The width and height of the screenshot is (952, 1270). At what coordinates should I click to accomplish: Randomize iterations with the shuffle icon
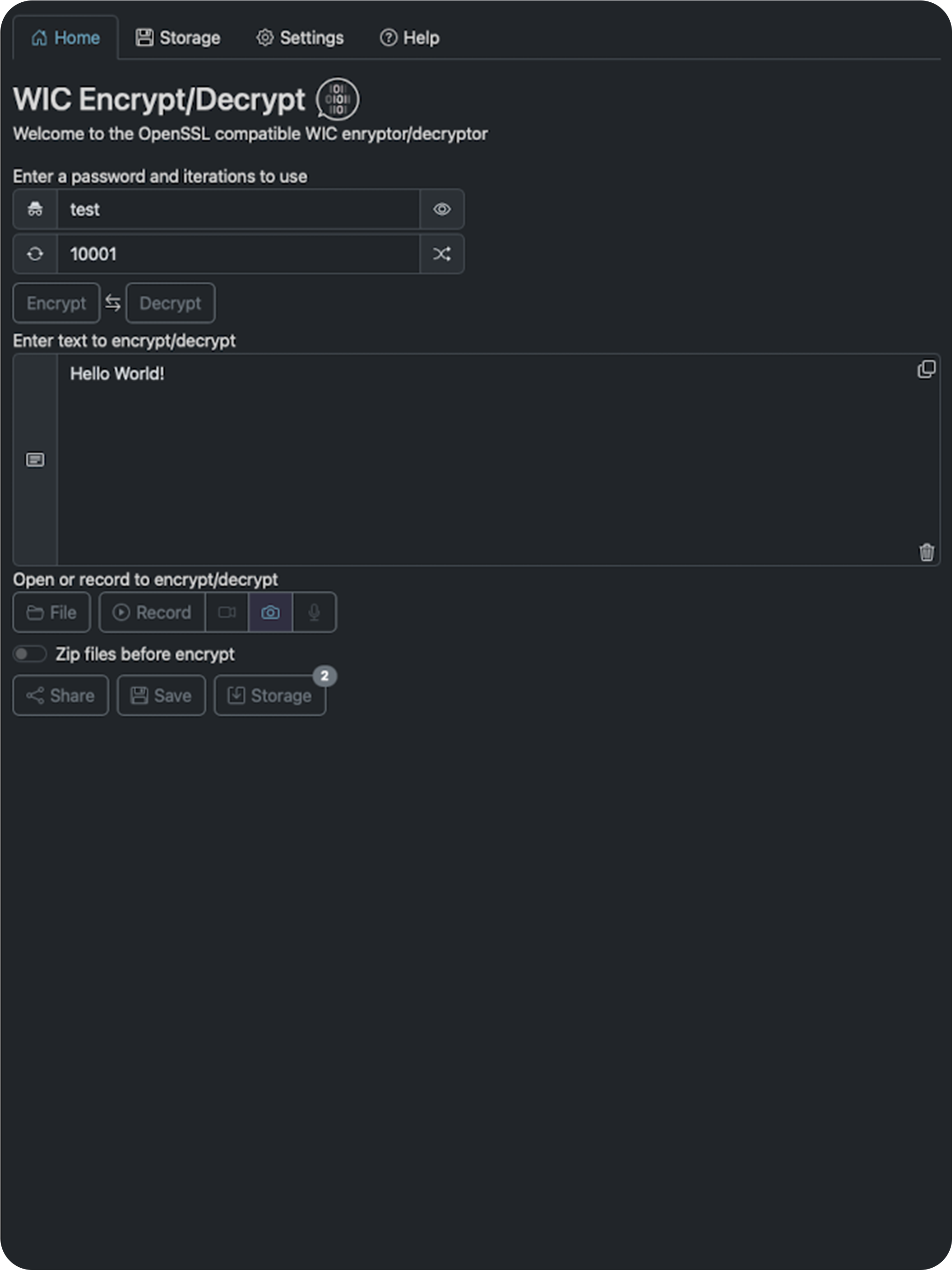coord(441,254)
